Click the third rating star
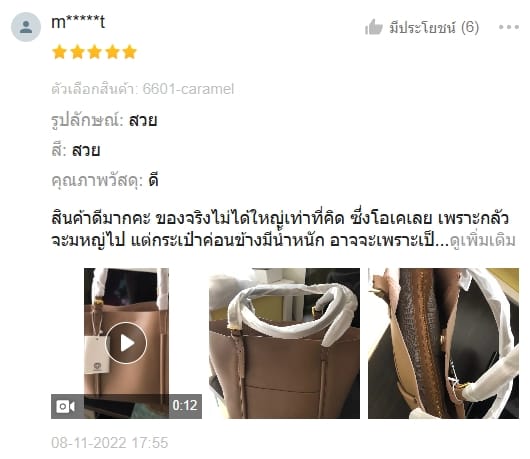 (x=95, y=52)
